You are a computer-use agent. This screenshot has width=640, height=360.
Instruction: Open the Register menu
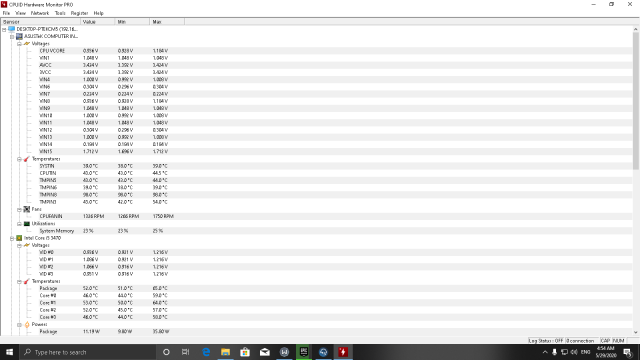pos(79,13)
